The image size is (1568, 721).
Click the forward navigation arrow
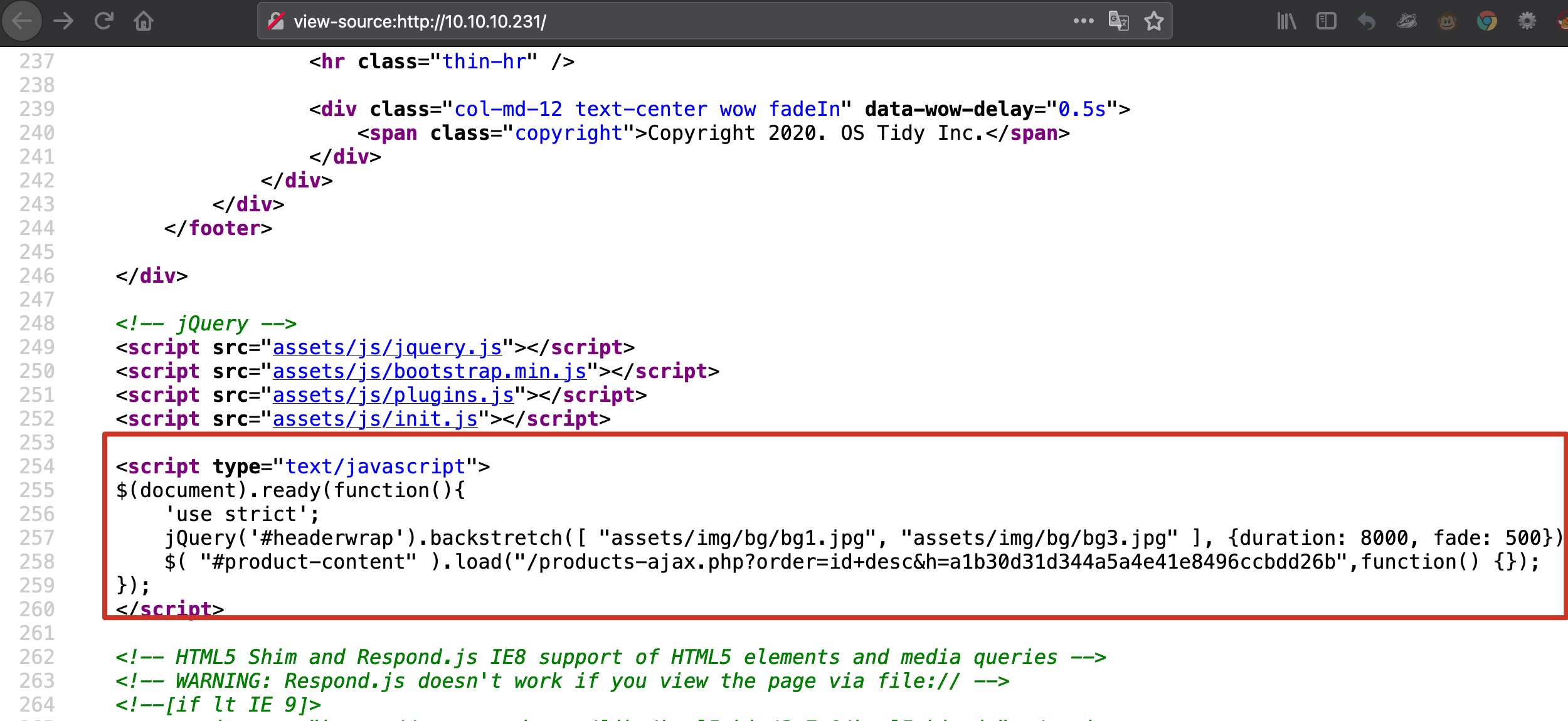pyautogui.click(x=63, y=21)
